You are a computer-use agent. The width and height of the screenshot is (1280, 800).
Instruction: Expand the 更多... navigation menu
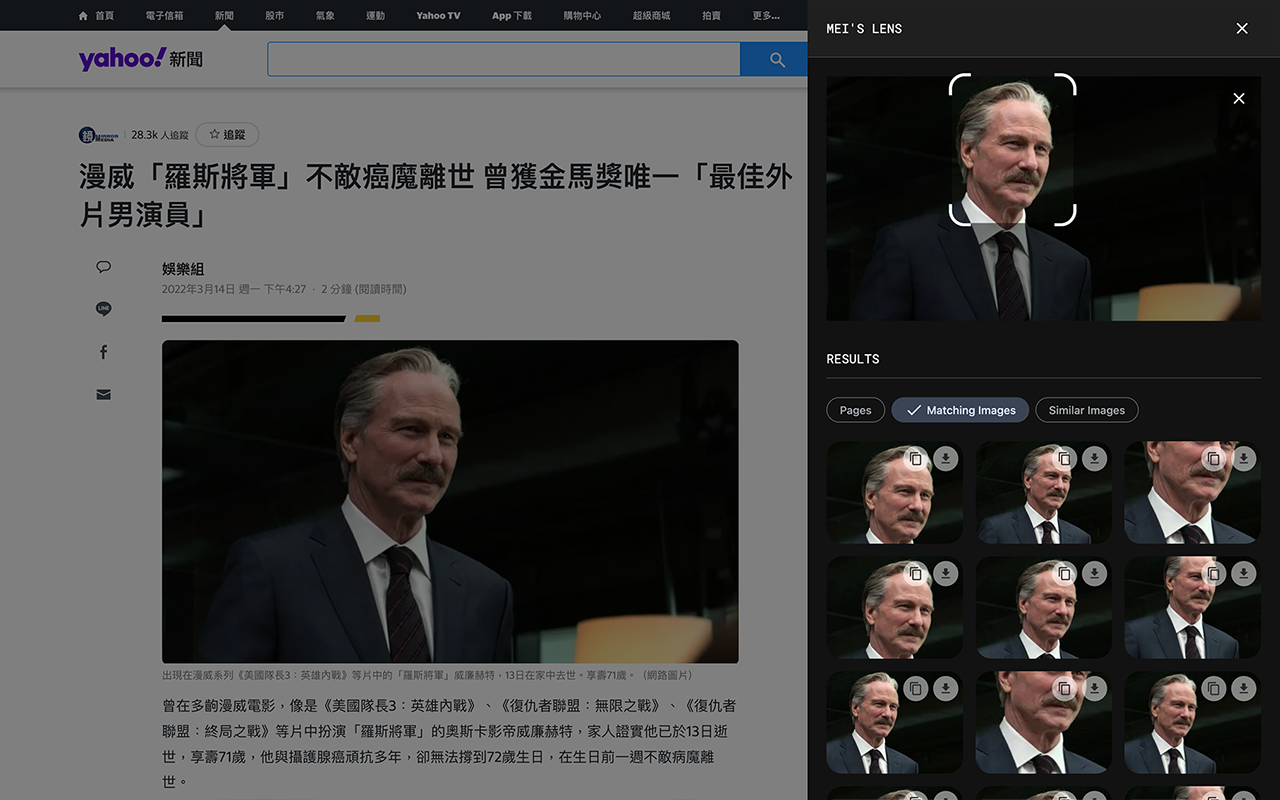tap(766, 16)
